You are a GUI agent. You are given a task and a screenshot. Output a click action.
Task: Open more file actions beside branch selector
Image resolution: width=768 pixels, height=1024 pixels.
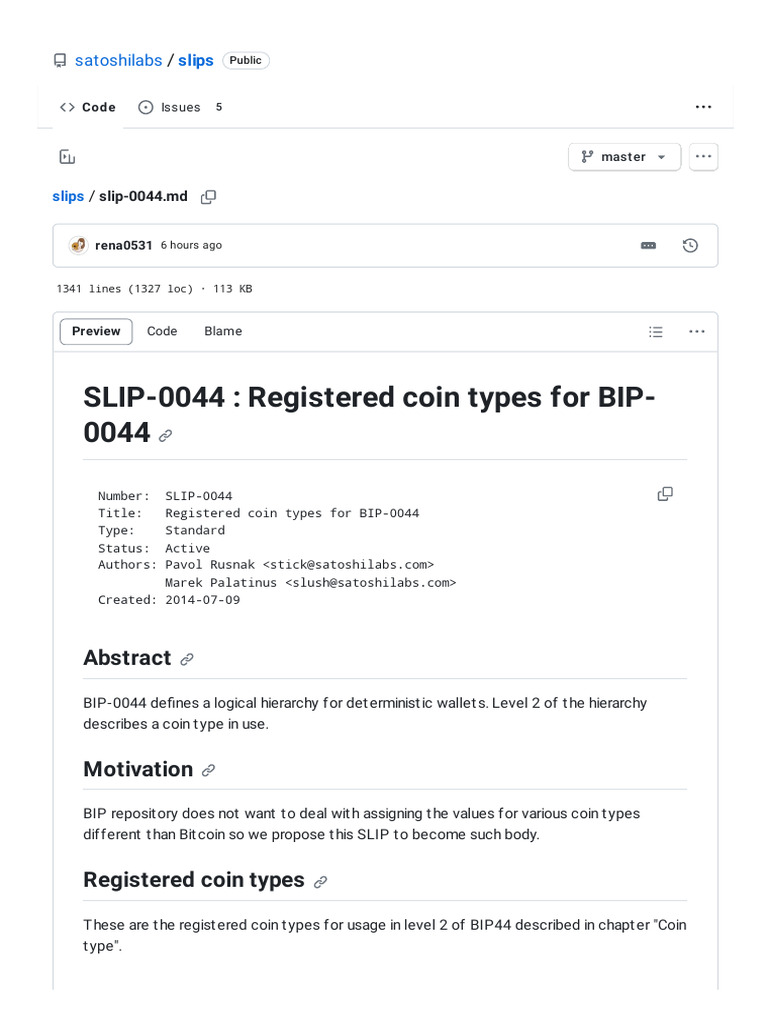click(x=703, y=157)
